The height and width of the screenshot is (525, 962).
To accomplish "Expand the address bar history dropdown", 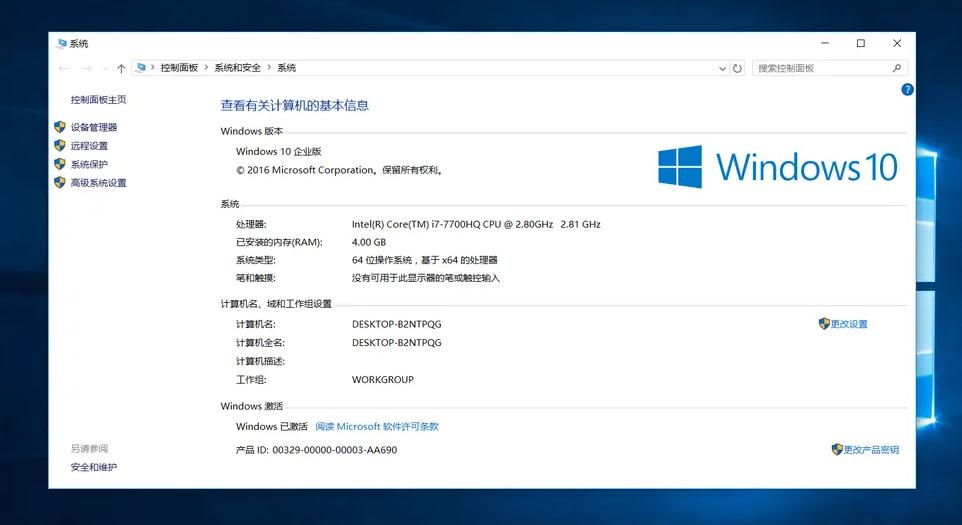I will pos(722,69).
